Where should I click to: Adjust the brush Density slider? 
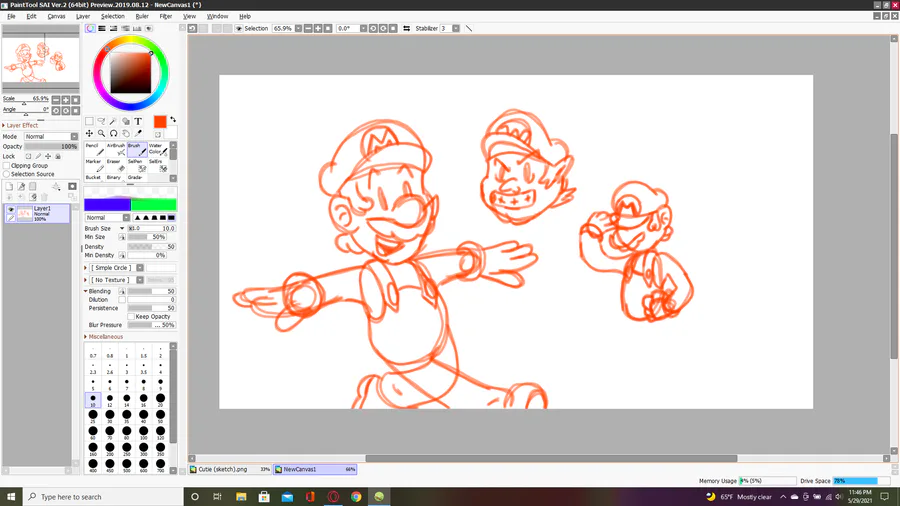click(x=151, y=247)
